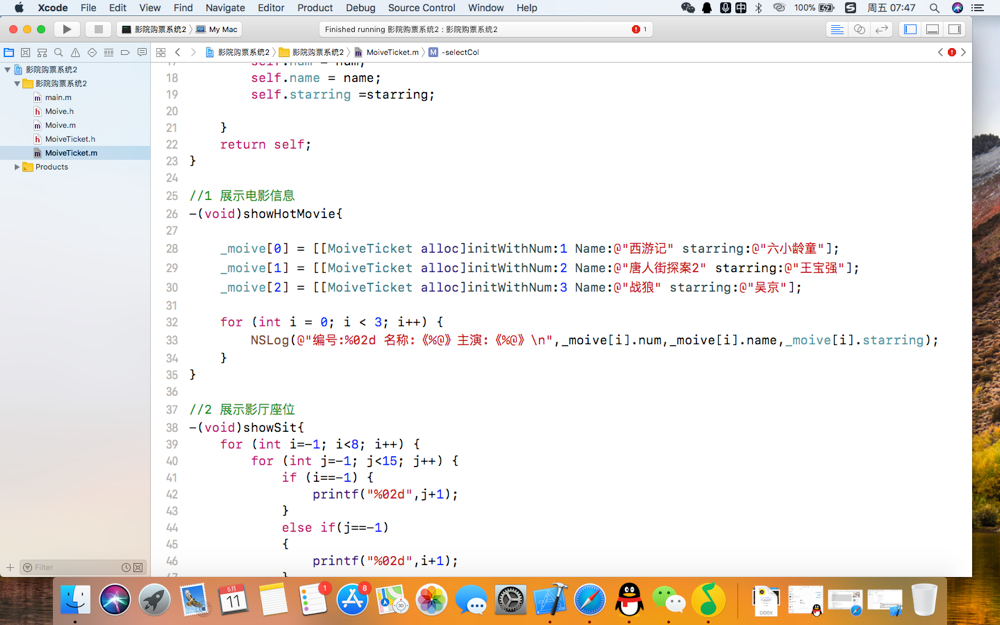Open the Editor menu
Image resolution: width=1000 pixels, height=625 pixels.
click(271, 8)
